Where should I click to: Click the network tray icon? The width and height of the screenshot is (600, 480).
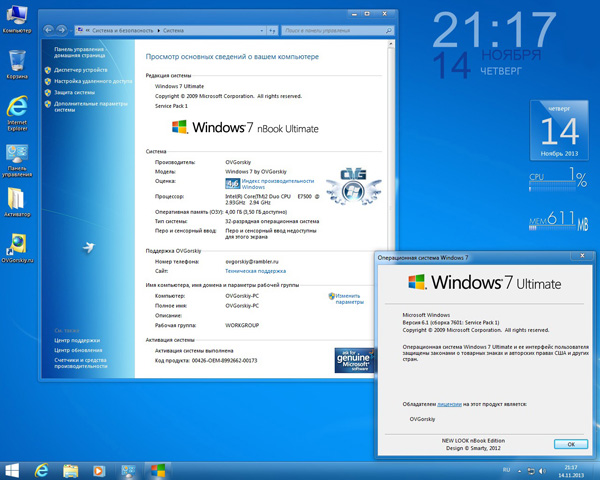coord(531,471)
